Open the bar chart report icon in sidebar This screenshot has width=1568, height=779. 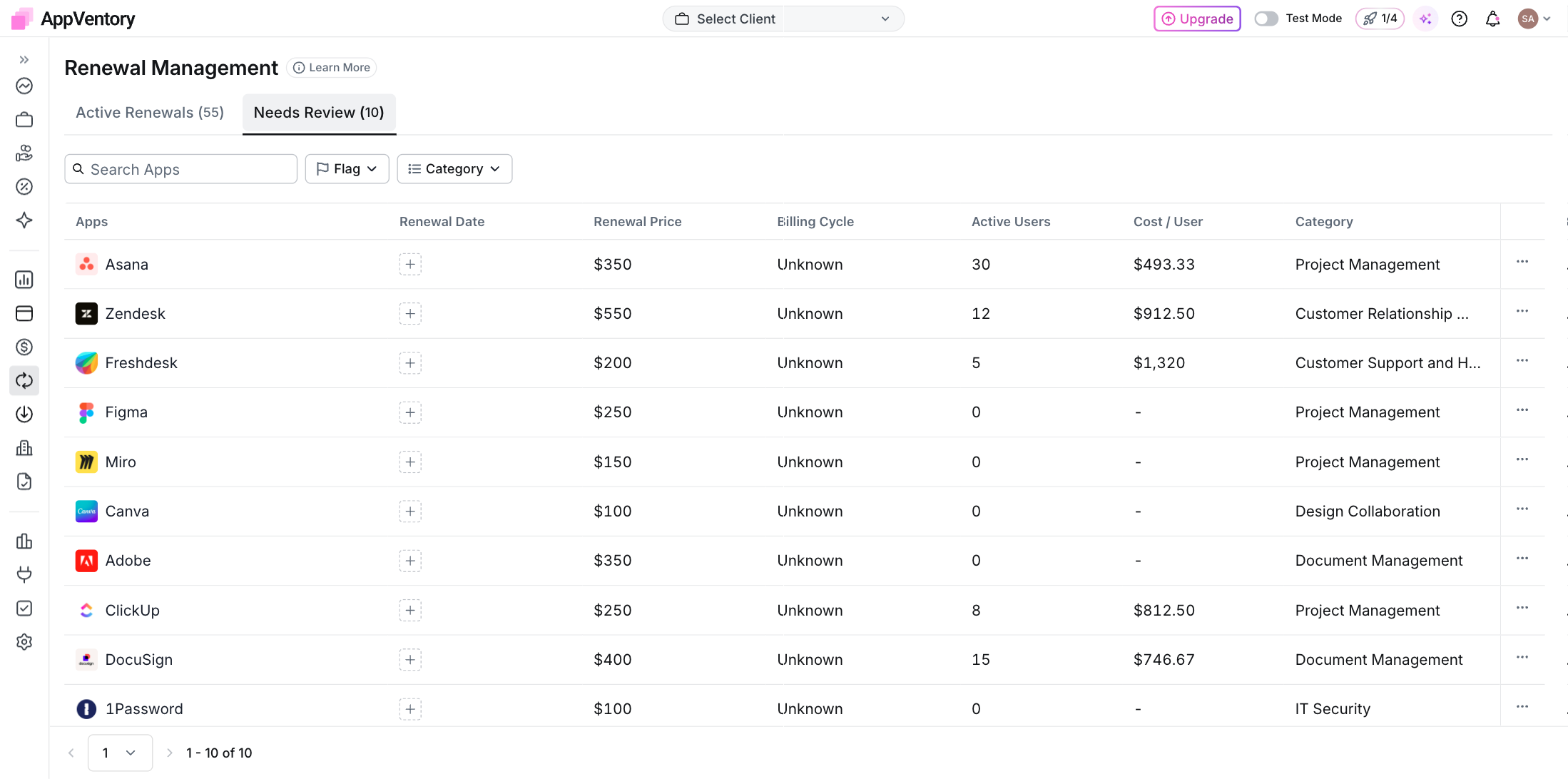click(24, 280)
